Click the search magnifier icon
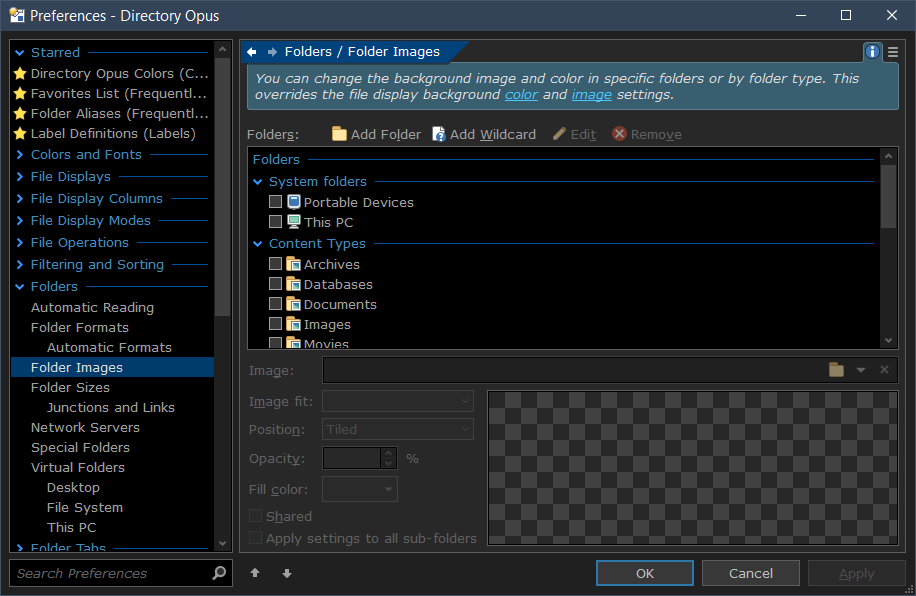The image size is (916, 596). [x=220, y=573]
